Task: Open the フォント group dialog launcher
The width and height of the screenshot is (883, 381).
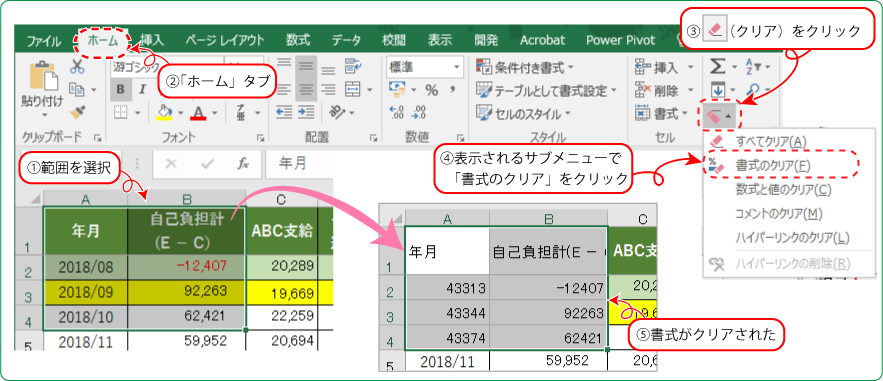Action: coord(261,137)
